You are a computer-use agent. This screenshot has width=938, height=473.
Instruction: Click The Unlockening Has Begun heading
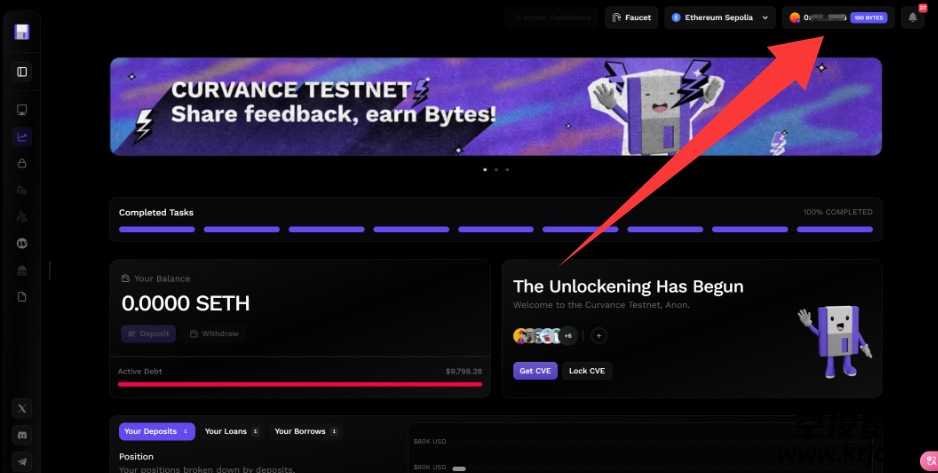coord(628,286)
